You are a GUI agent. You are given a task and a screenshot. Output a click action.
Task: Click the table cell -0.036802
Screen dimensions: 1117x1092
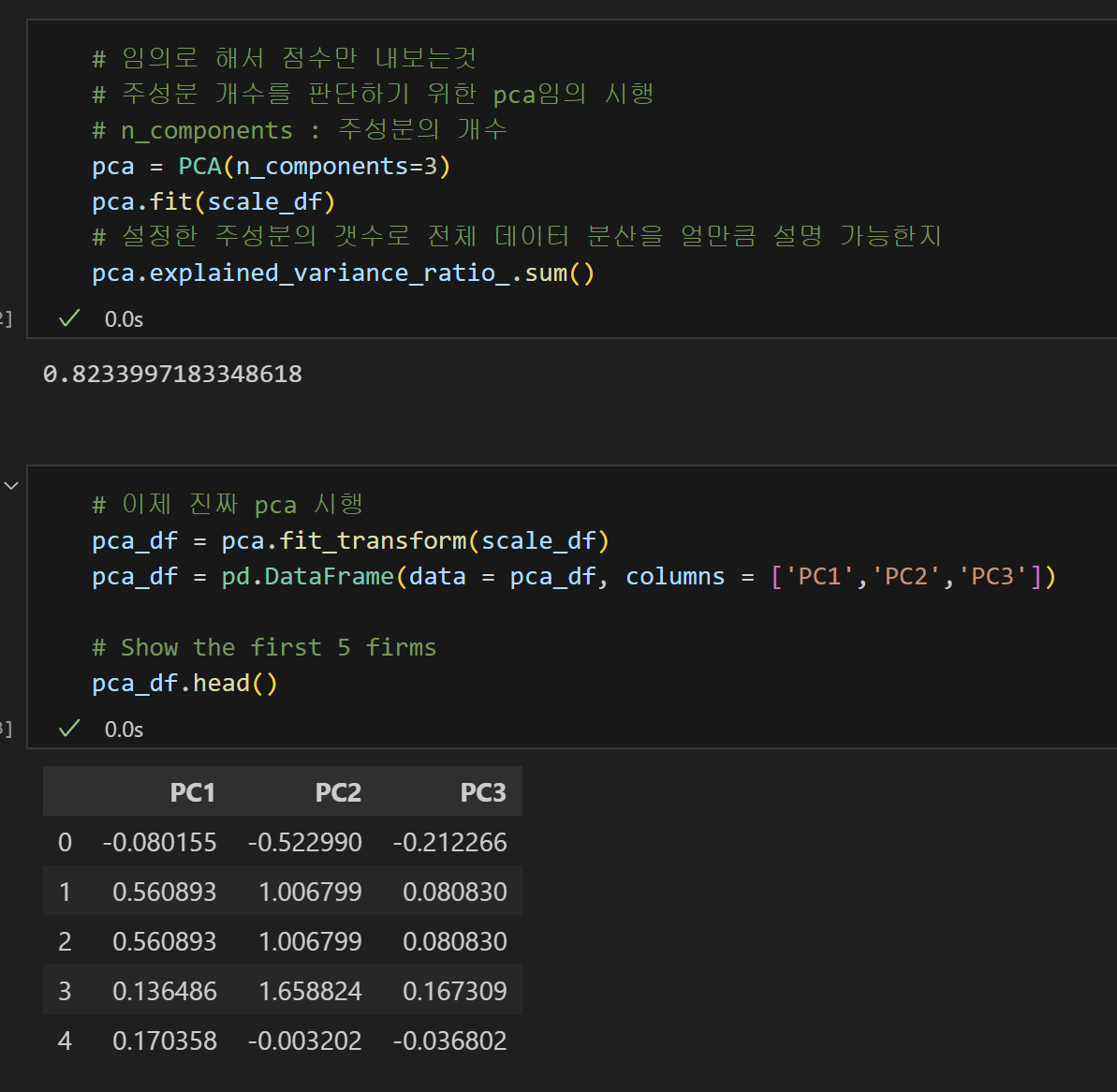[450, 1040]
